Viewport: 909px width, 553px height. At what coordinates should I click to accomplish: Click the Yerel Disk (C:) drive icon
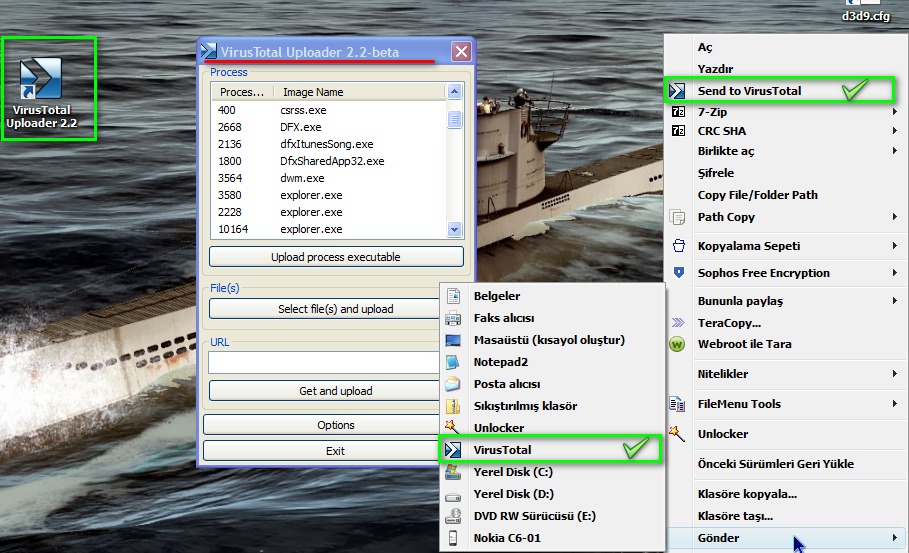[453, 472]
